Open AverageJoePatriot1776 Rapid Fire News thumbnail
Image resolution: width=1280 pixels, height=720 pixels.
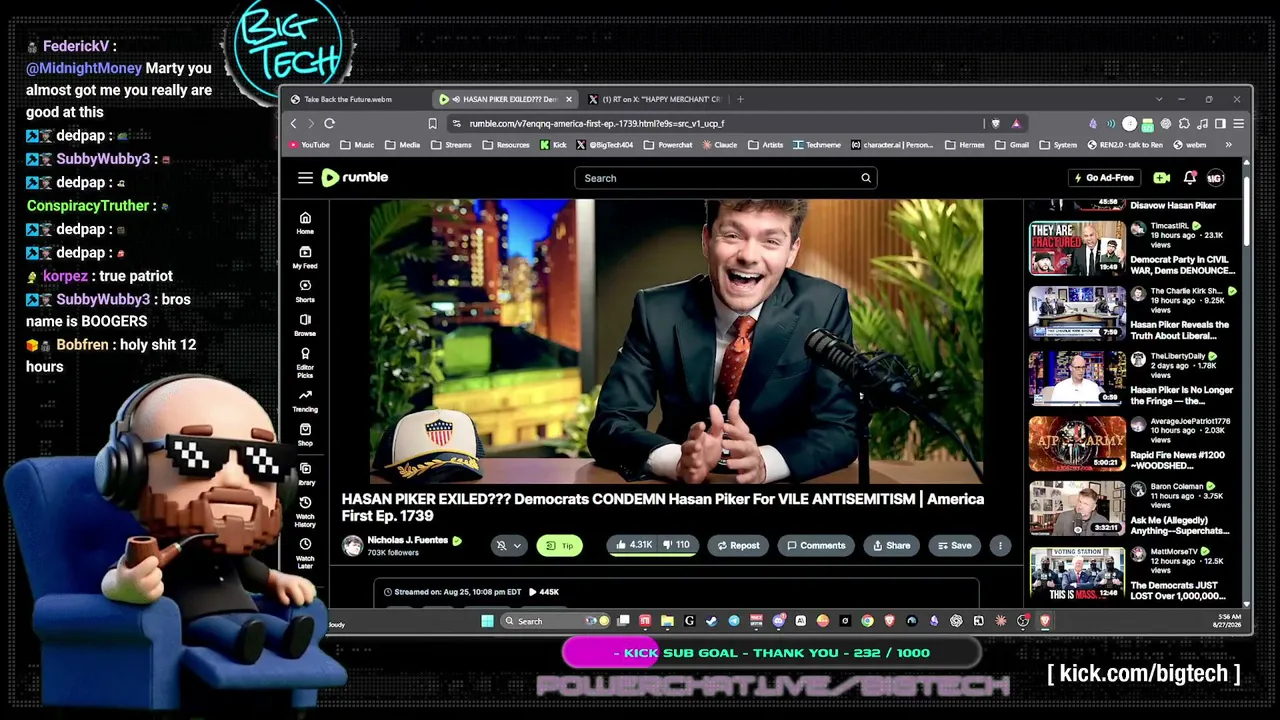[x=1077, y=444]
